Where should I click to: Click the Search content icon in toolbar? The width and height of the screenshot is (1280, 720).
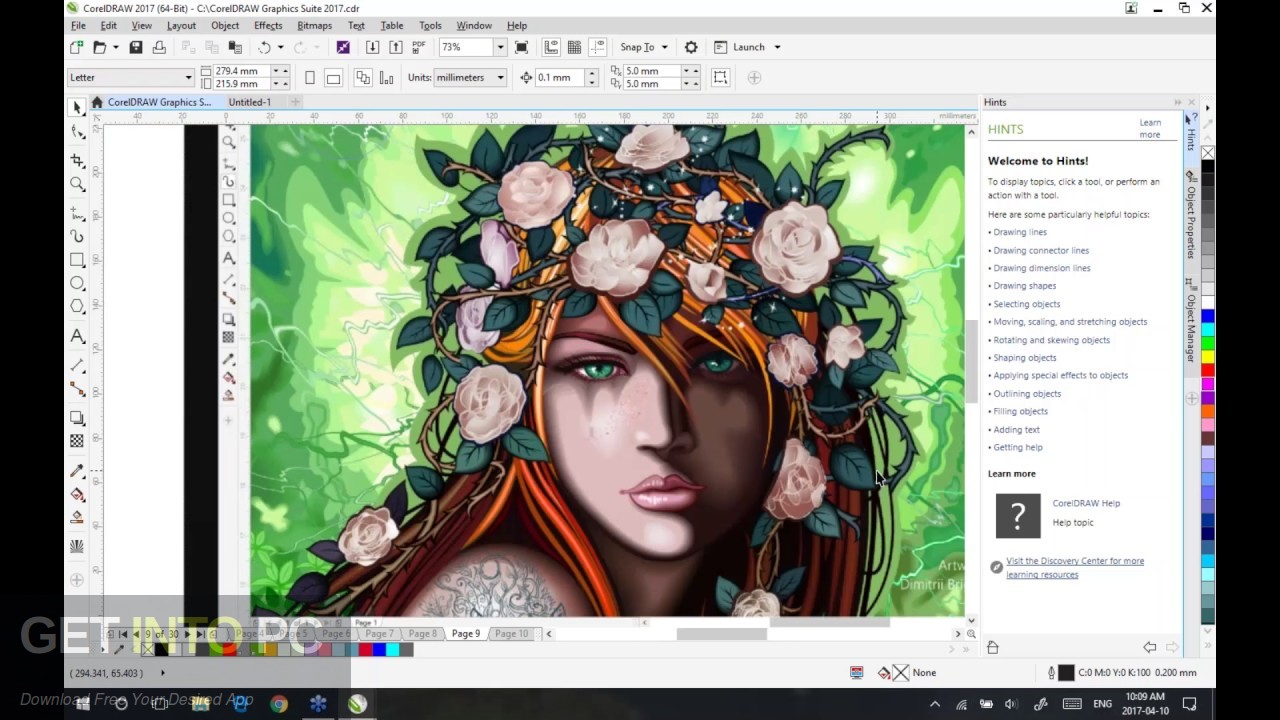coord(343,47)
